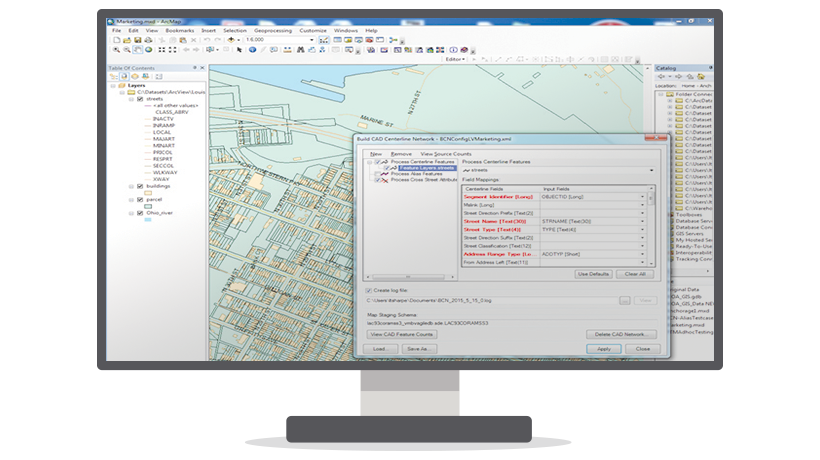Open the Bookmarks menu
Image resolution: width=820 pixels, height=460 pixels.
coord(180,30)
